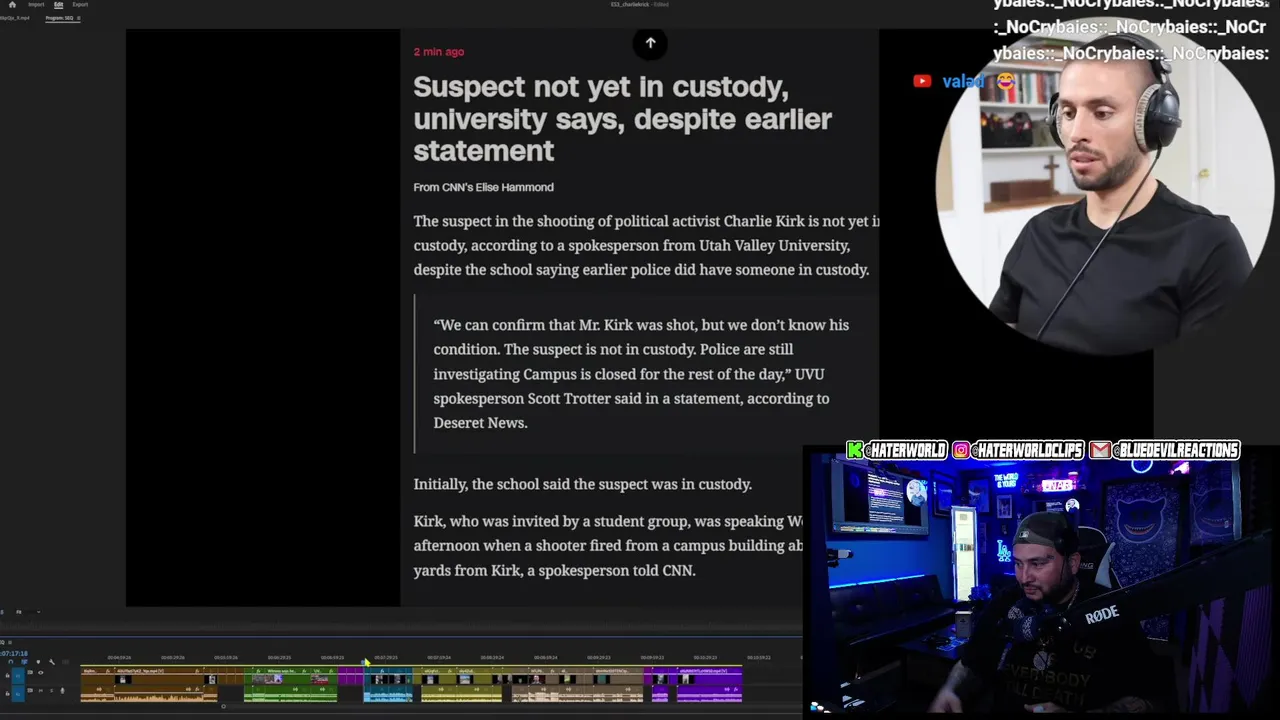This screenshot has width=1280, height=720.
Task: Hide V1 track output with eye icon
Action: point(41,673)
